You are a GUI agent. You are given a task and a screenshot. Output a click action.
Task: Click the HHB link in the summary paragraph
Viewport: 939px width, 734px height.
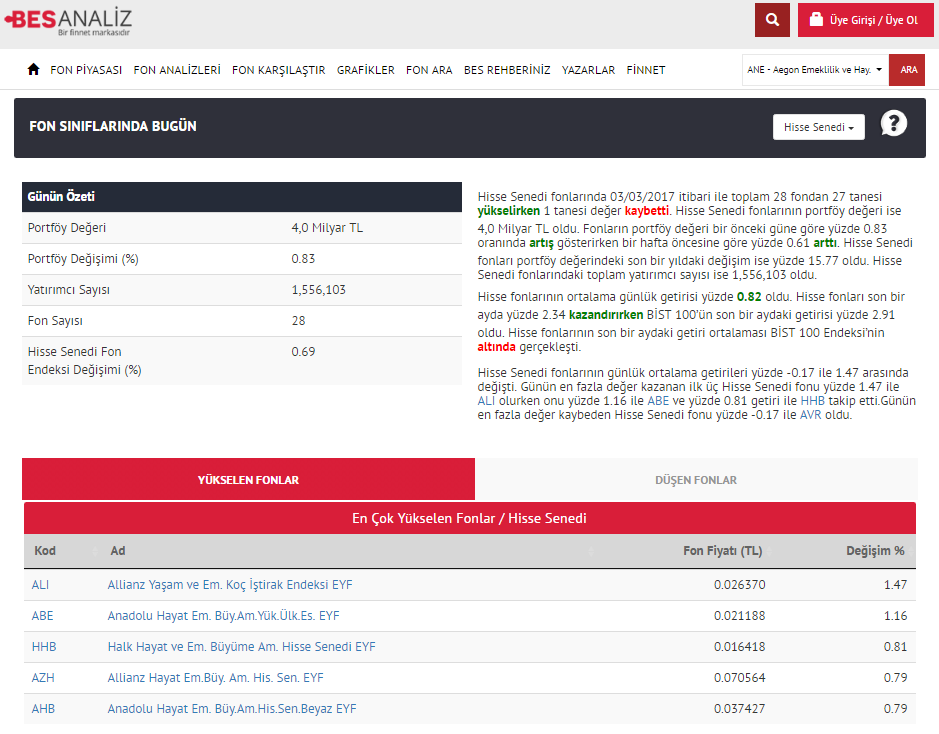813,401
